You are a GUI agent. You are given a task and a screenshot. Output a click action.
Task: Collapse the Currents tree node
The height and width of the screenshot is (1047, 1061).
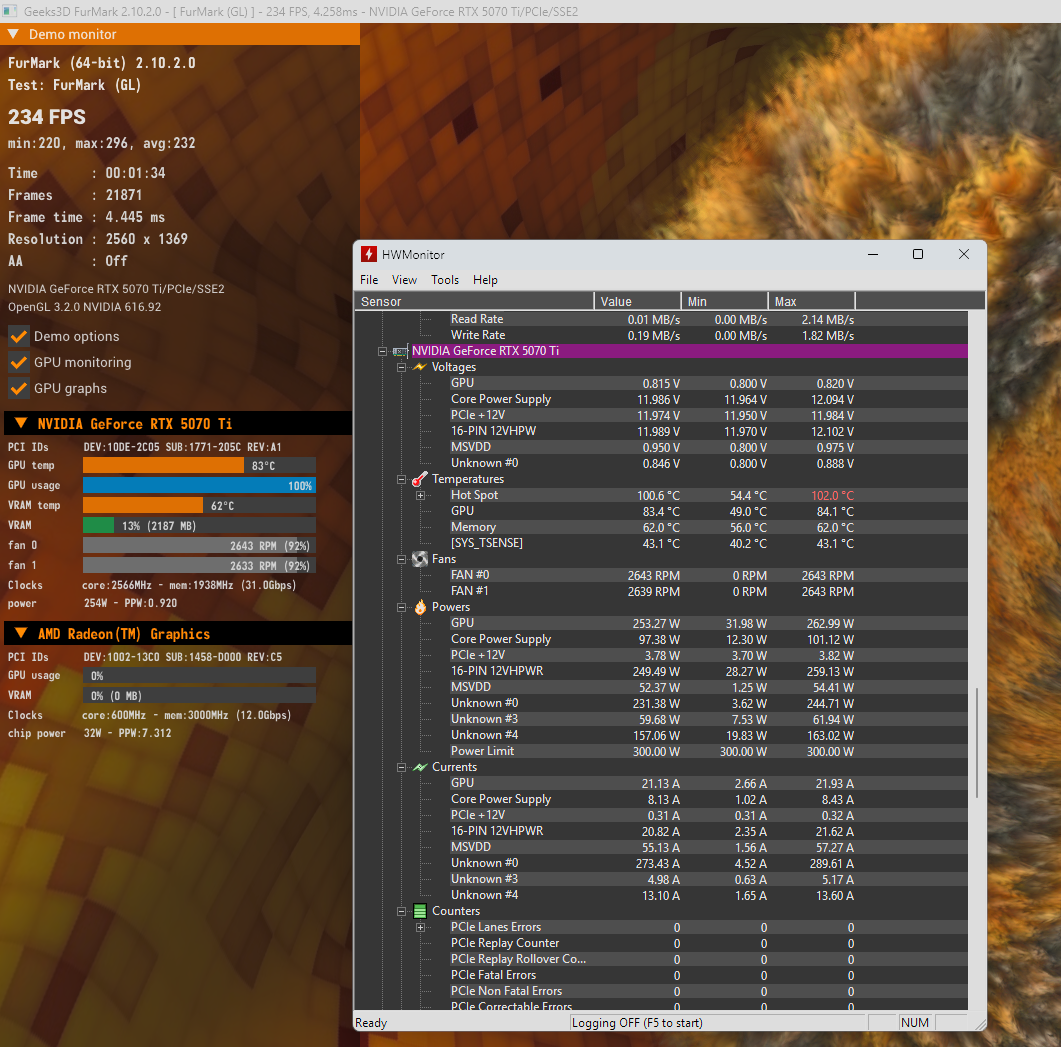[x=401, y=767]
